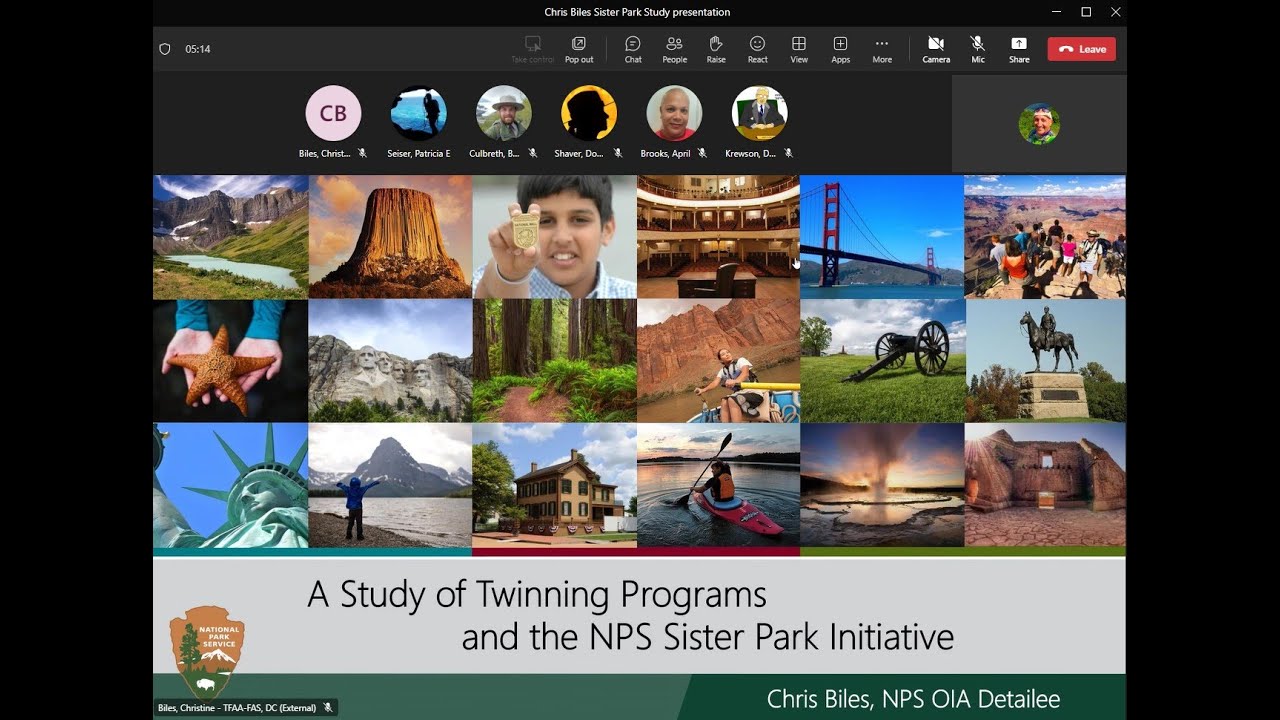Click the muted mic icon beside presenter name

[327, 708]
